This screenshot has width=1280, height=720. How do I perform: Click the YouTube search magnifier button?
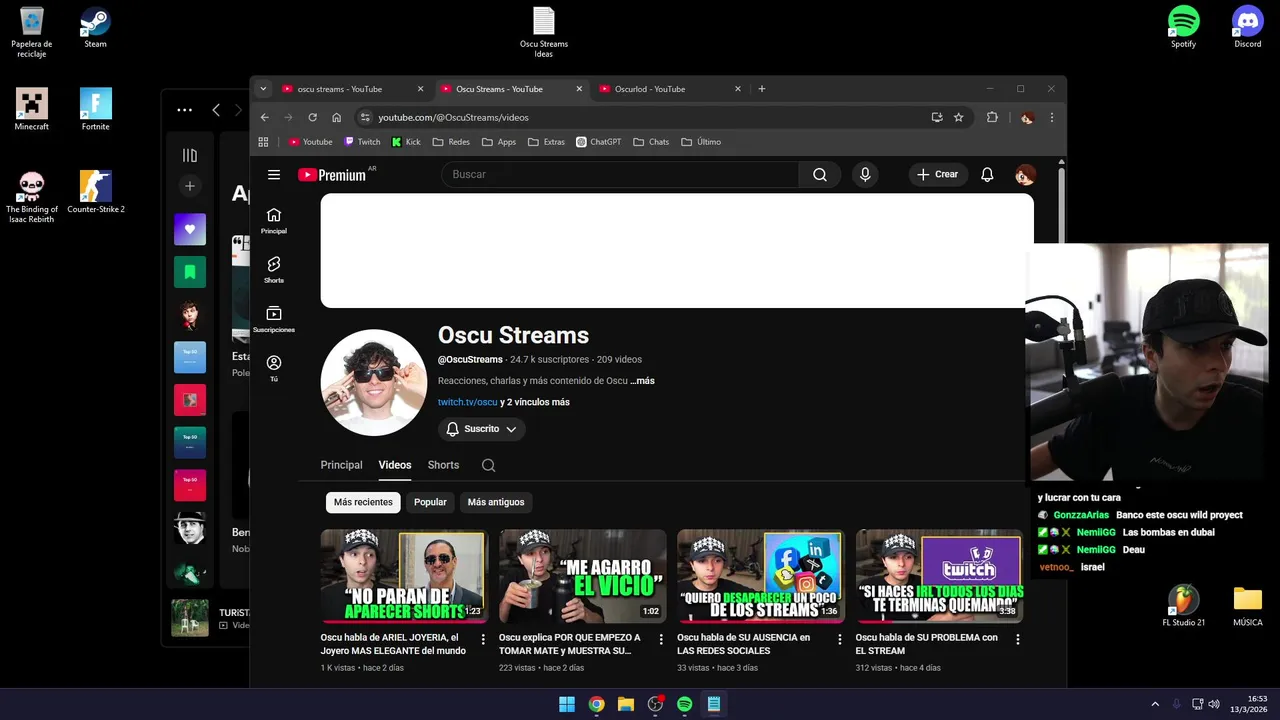[x=819, y=174]
